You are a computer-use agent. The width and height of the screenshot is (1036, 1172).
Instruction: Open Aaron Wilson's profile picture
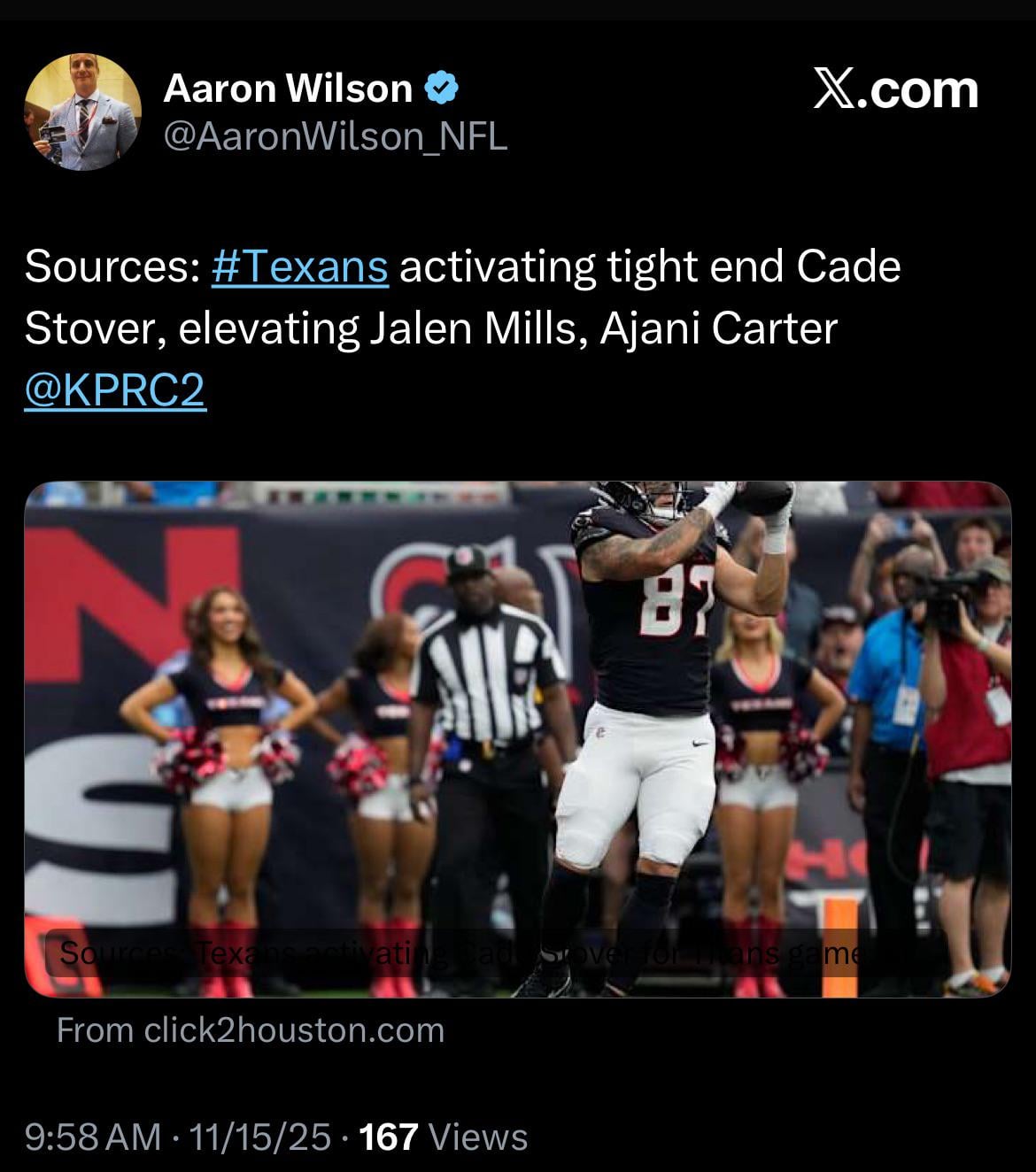tap(82, 112)
